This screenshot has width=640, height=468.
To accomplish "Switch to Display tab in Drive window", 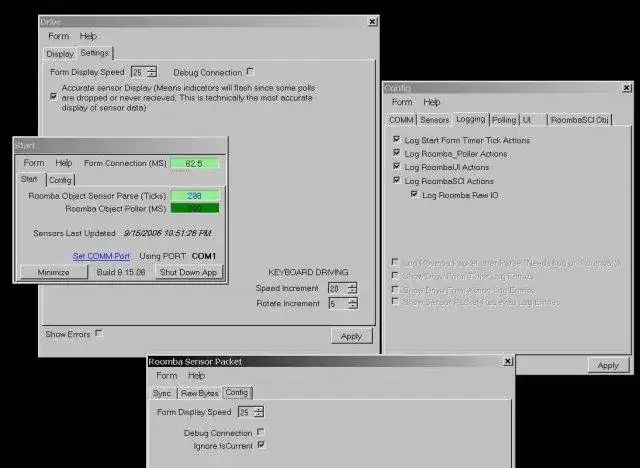I will point(60,54).
